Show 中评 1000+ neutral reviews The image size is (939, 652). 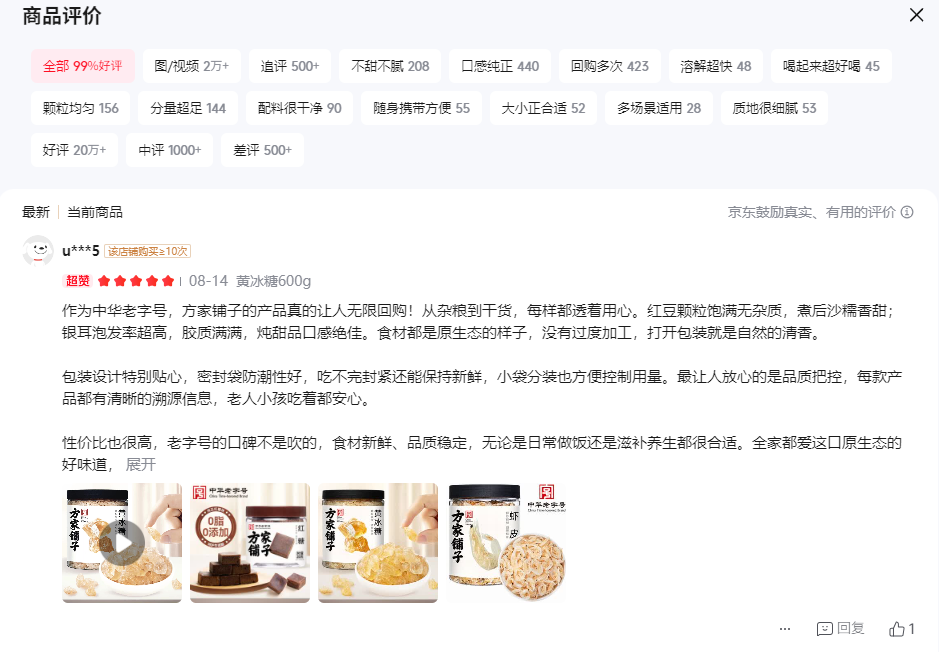pos(169,150)
